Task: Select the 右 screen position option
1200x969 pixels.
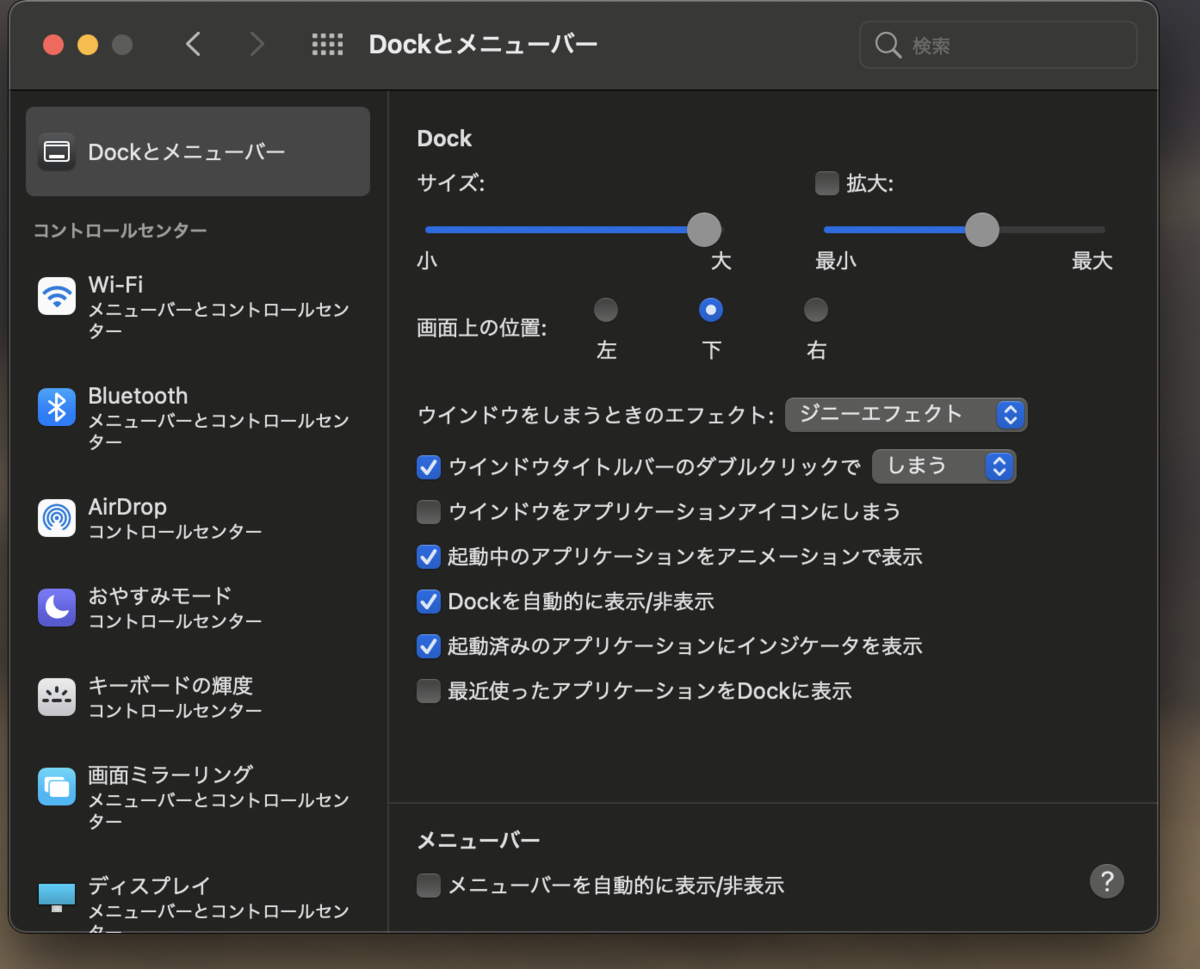Action: coord(815,309)
